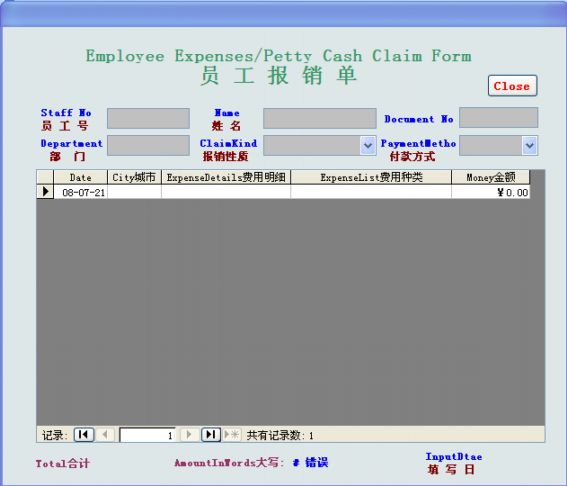Image resolution: width=567 pixels, height=486 pixels.
Task: Click the empty City cell in first row
Action: [134, 192]
